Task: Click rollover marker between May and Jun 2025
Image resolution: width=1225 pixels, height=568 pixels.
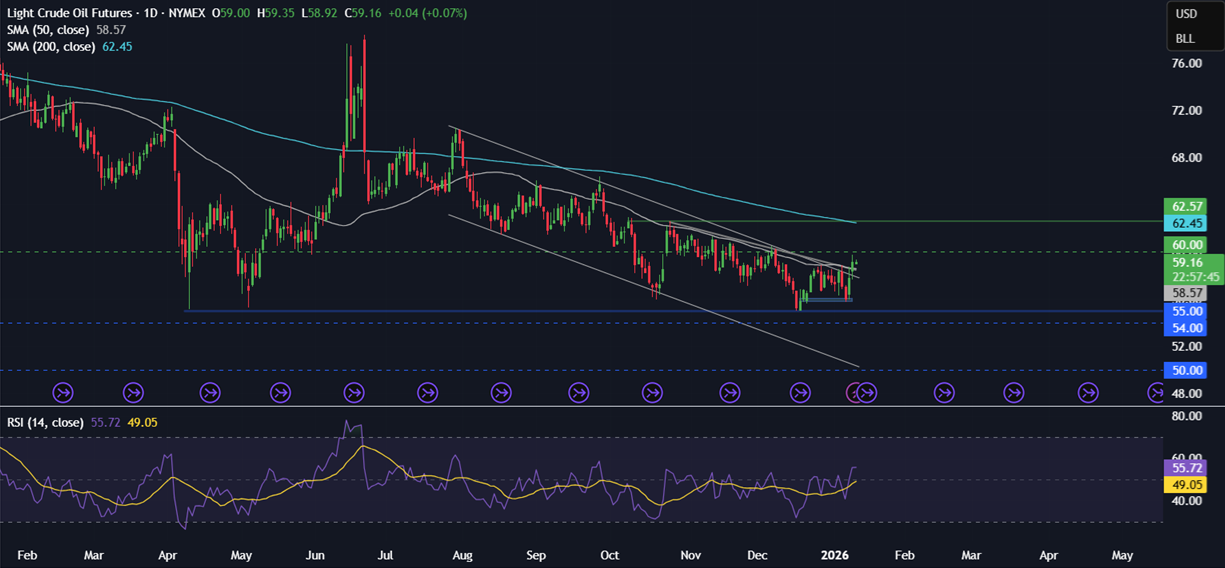Action: 279,392
